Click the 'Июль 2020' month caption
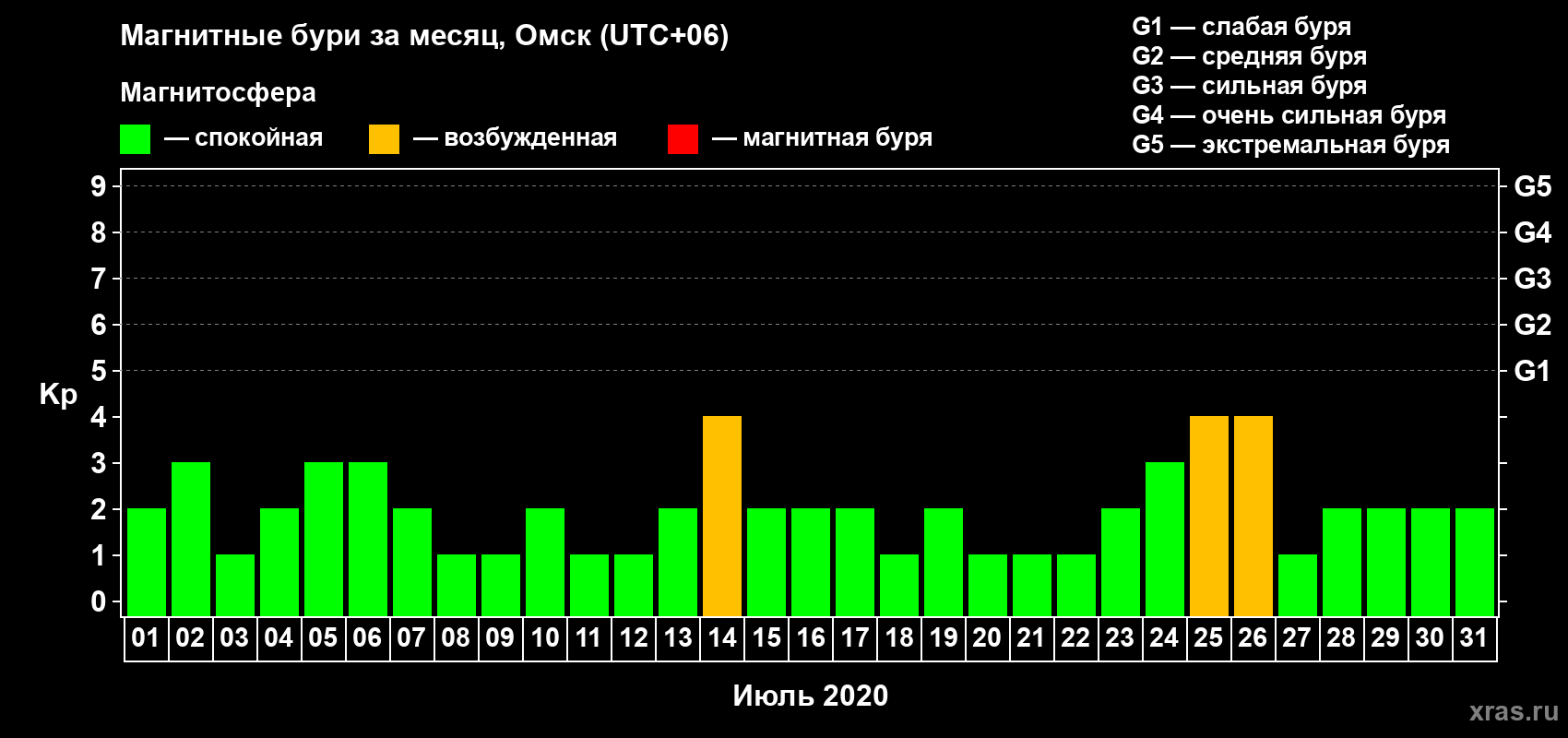This screenshot has width=1568, height=738. [811, 696]
